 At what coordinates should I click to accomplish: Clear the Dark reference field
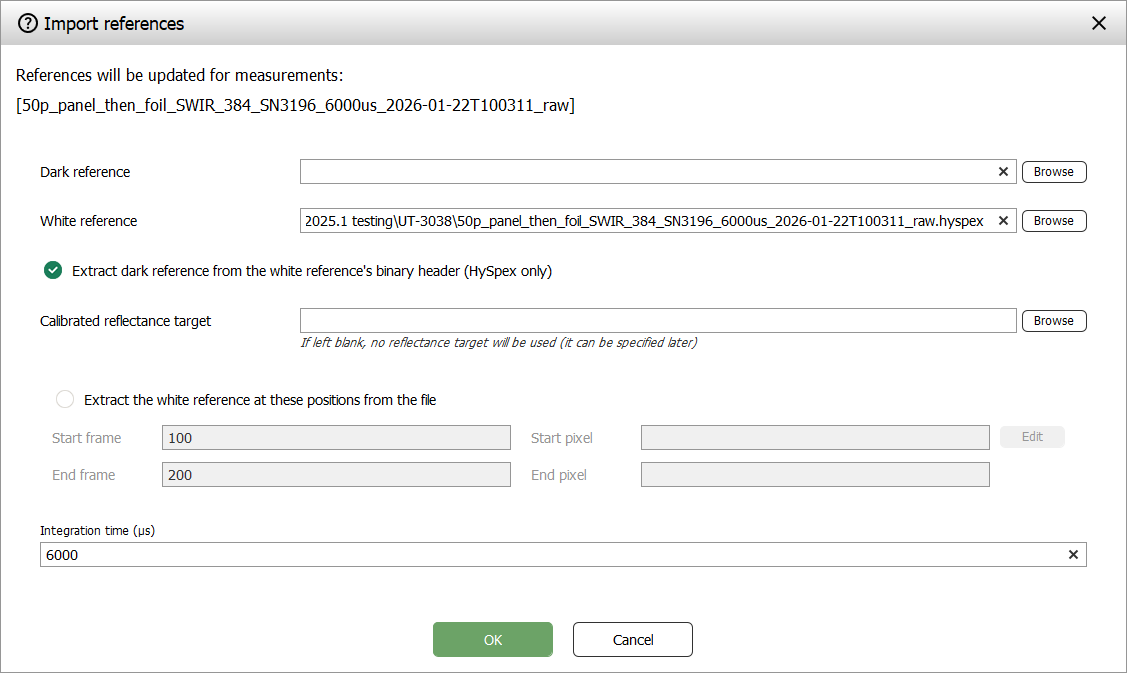point(1003,172)
